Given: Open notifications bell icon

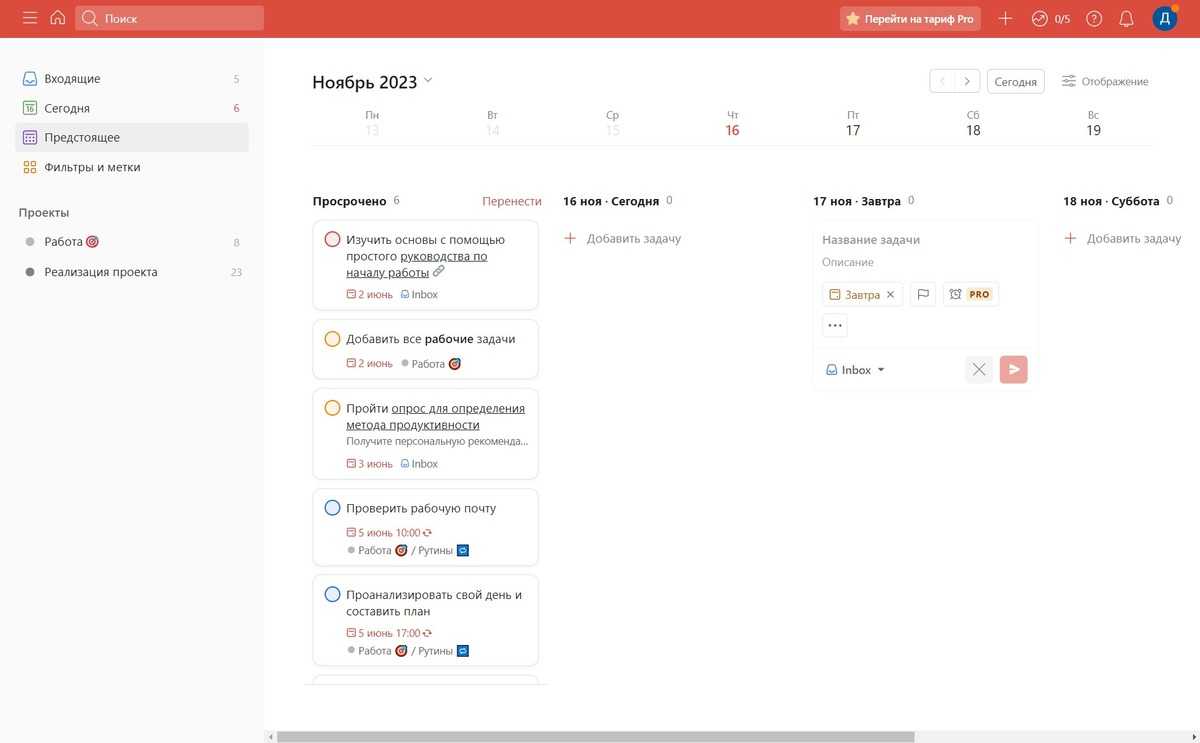Looking at the screenshot, I should click(1126, 19).
